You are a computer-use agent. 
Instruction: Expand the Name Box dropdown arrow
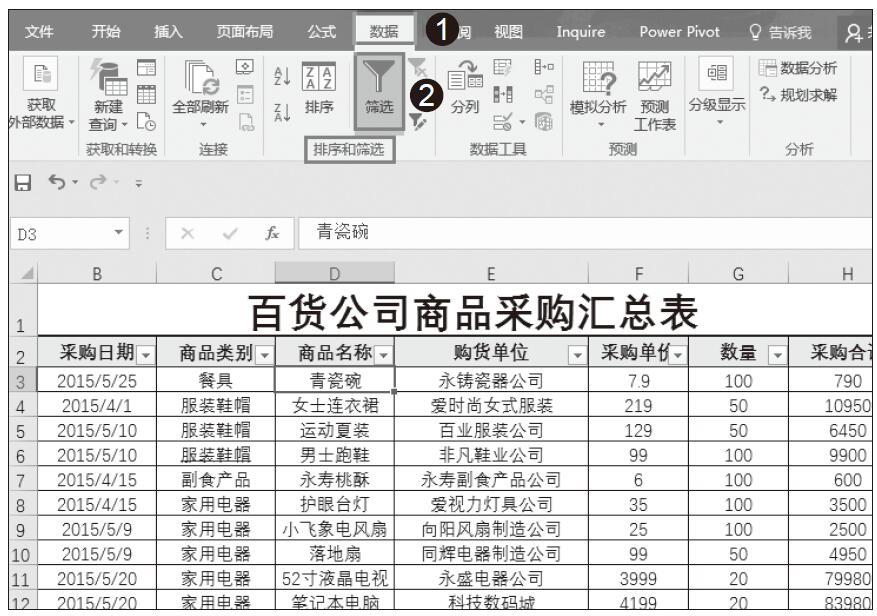[119, 233]
